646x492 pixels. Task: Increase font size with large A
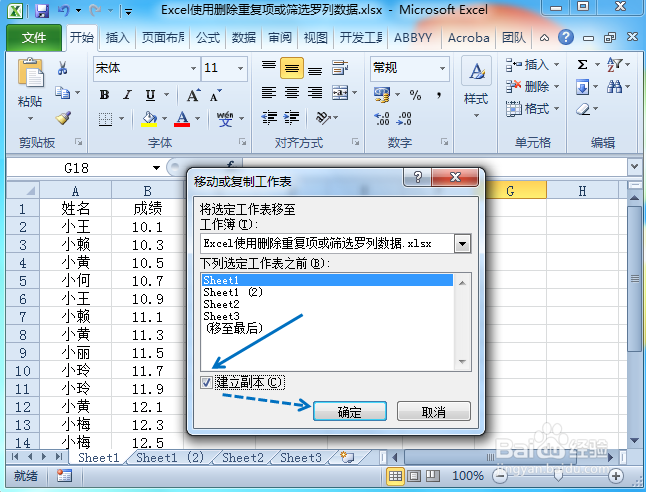point(193,95)
